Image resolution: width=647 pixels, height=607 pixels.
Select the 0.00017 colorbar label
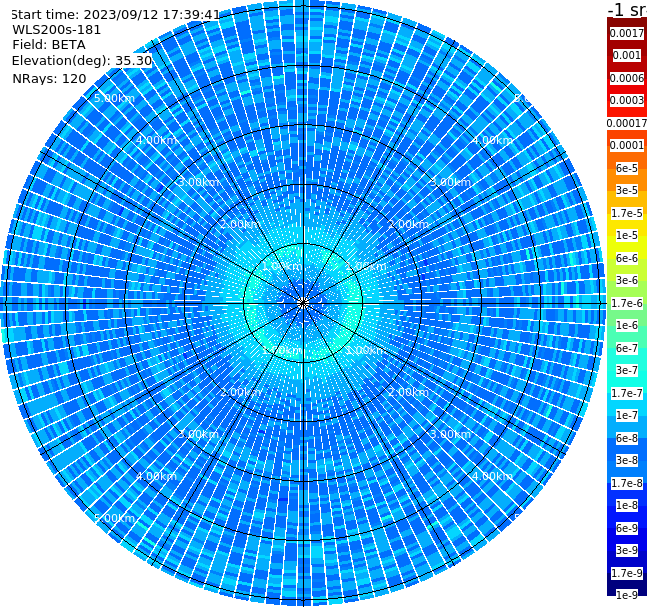[x=627, y=123]
